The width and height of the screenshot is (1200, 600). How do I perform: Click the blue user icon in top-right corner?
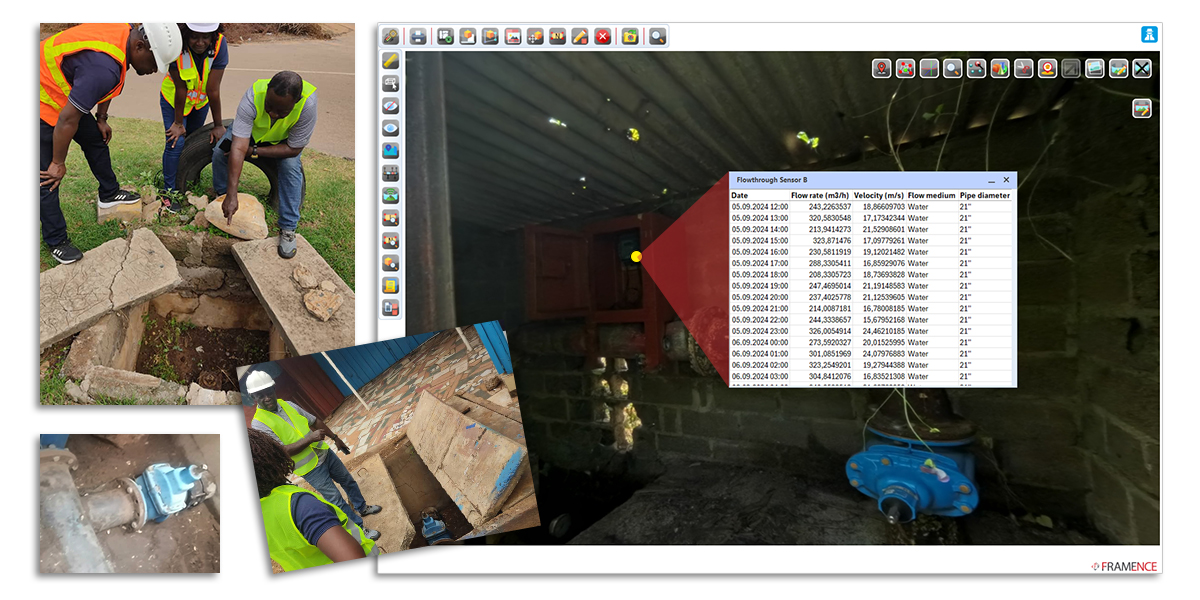coord(1149,34)
